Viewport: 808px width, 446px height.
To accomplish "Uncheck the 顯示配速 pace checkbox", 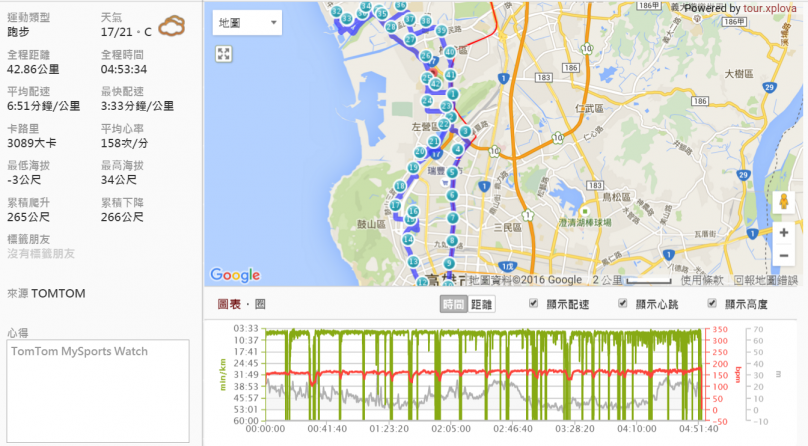I will (x=534, y=303).
